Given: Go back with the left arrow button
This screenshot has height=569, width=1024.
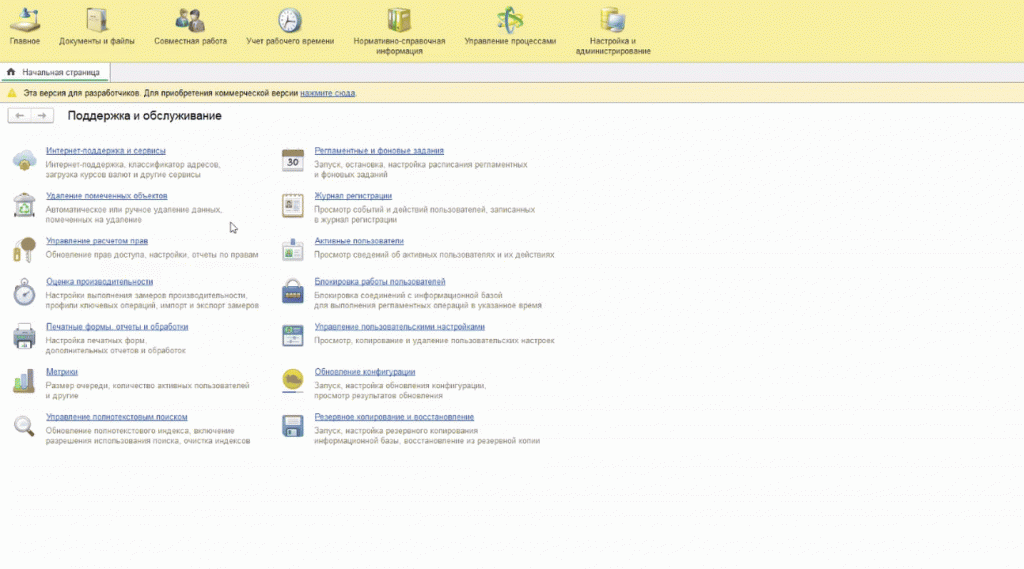Looking at the screenshot, I should click(20, 116).
